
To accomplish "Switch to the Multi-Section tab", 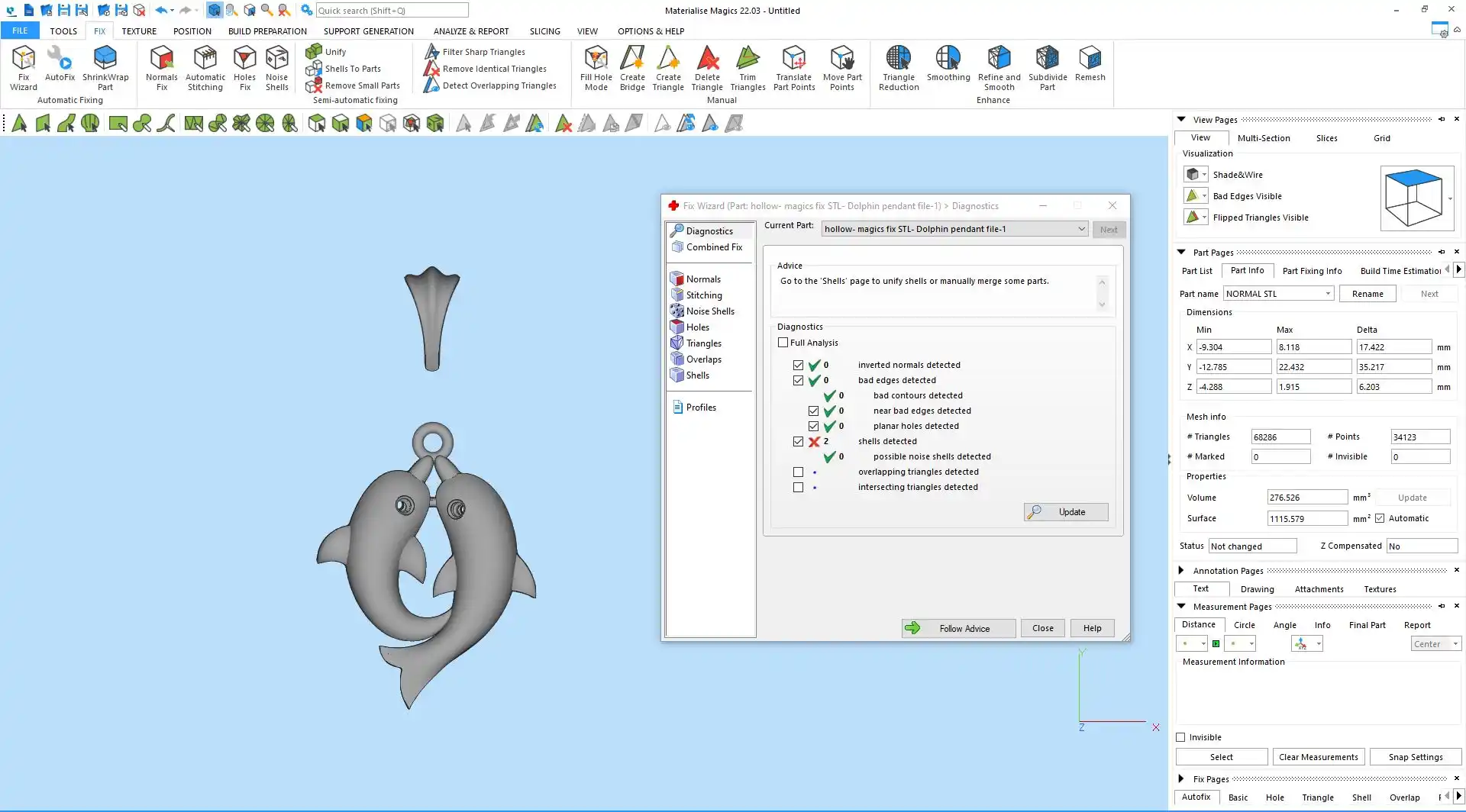I will (1263, 138).
